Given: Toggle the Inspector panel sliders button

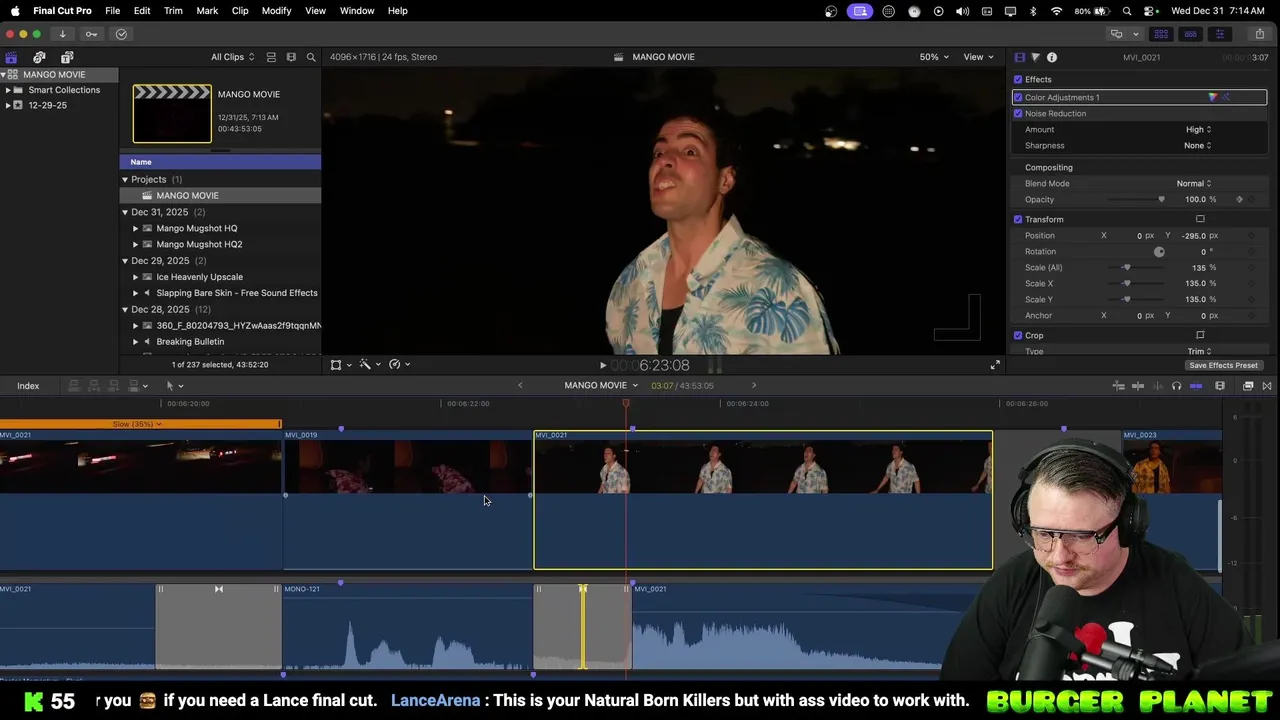Looking at the screenshot, I should click(1219, 34).
